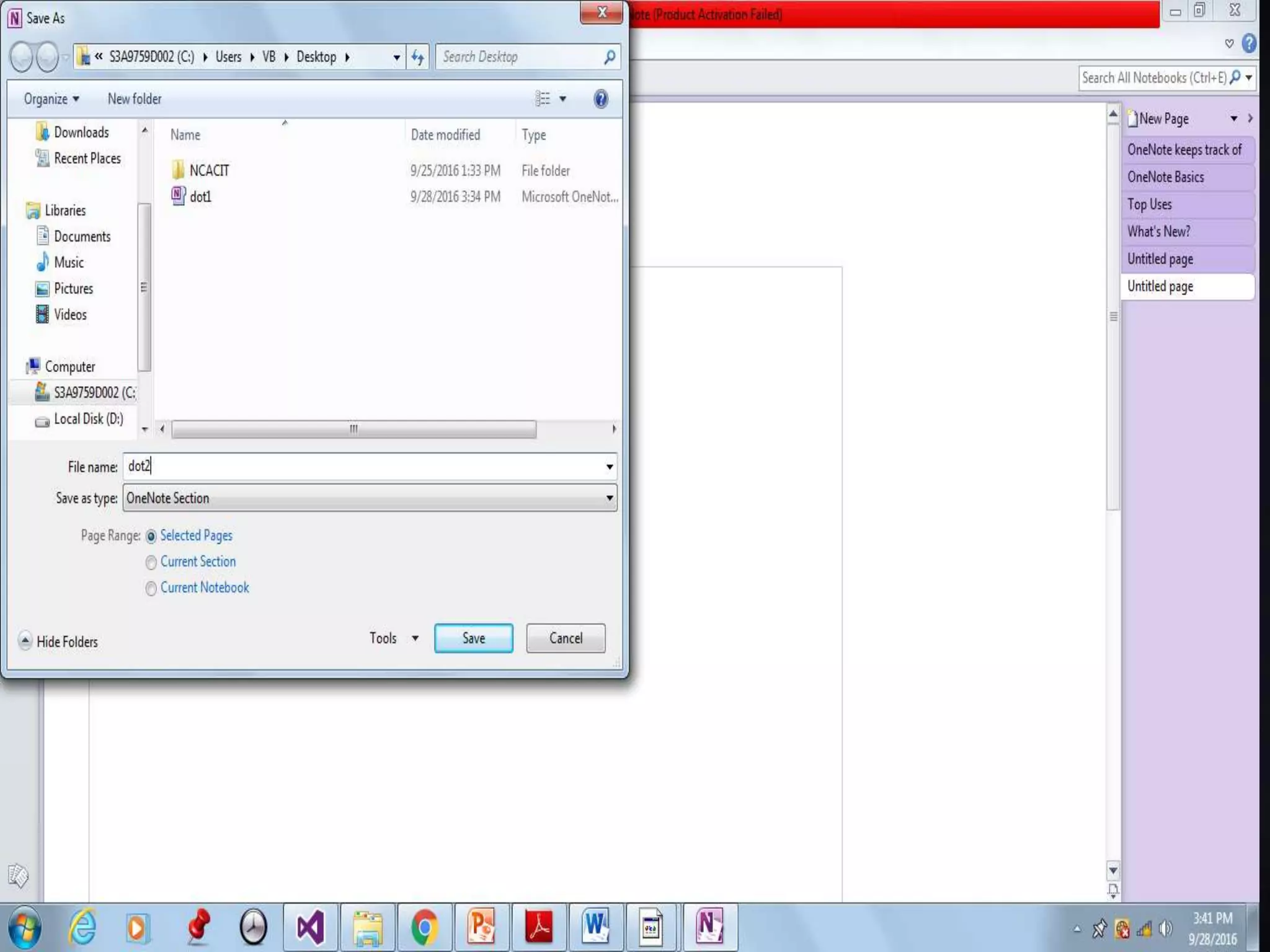Expand the Save as type dropdown

pyautogui.click(x=610, y=498)
